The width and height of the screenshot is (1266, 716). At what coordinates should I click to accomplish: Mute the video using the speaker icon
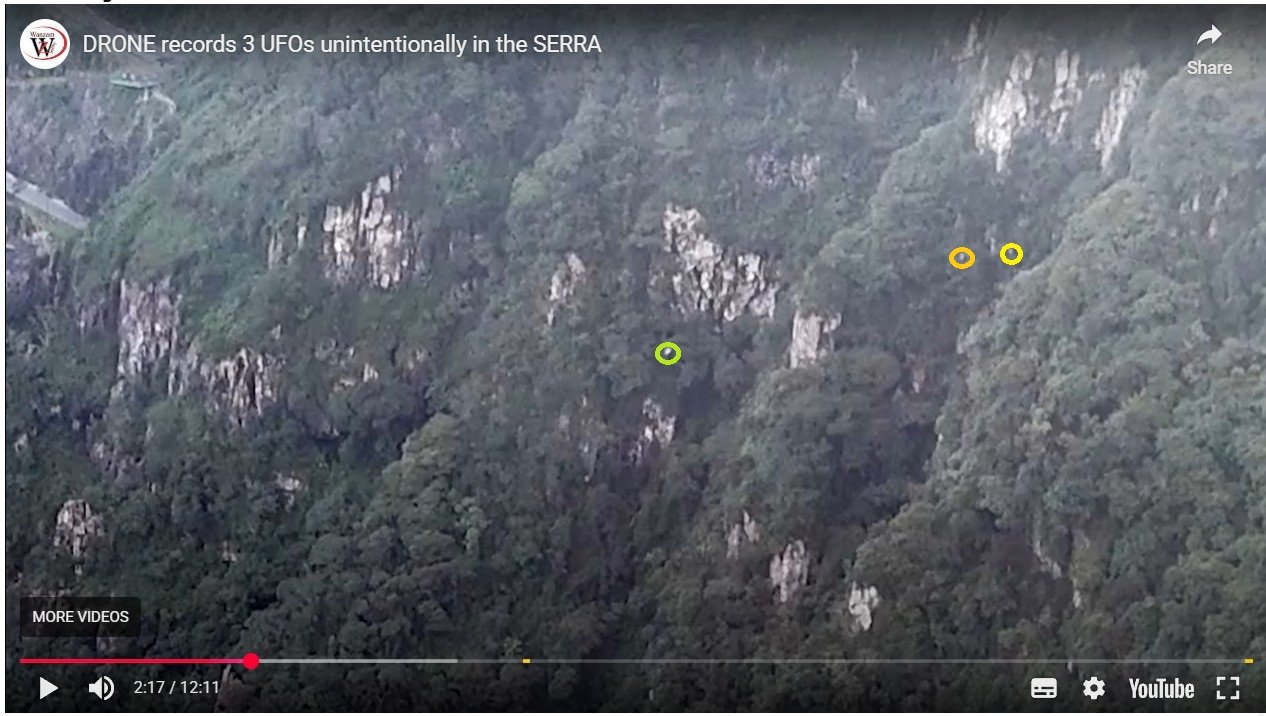101,688
